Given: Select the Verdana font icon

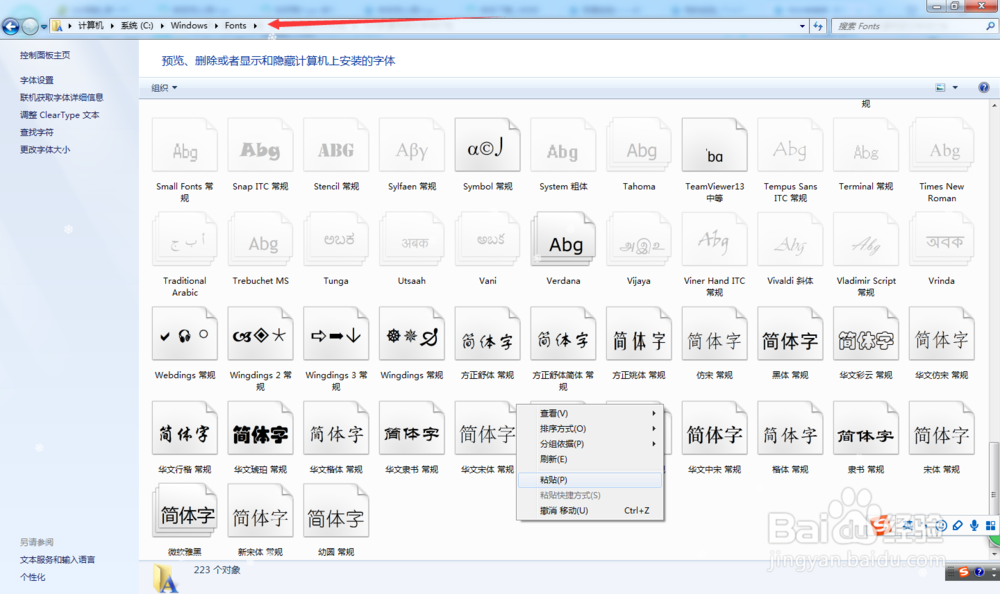Looking at the screenshot, I should [x=563, y=240].
